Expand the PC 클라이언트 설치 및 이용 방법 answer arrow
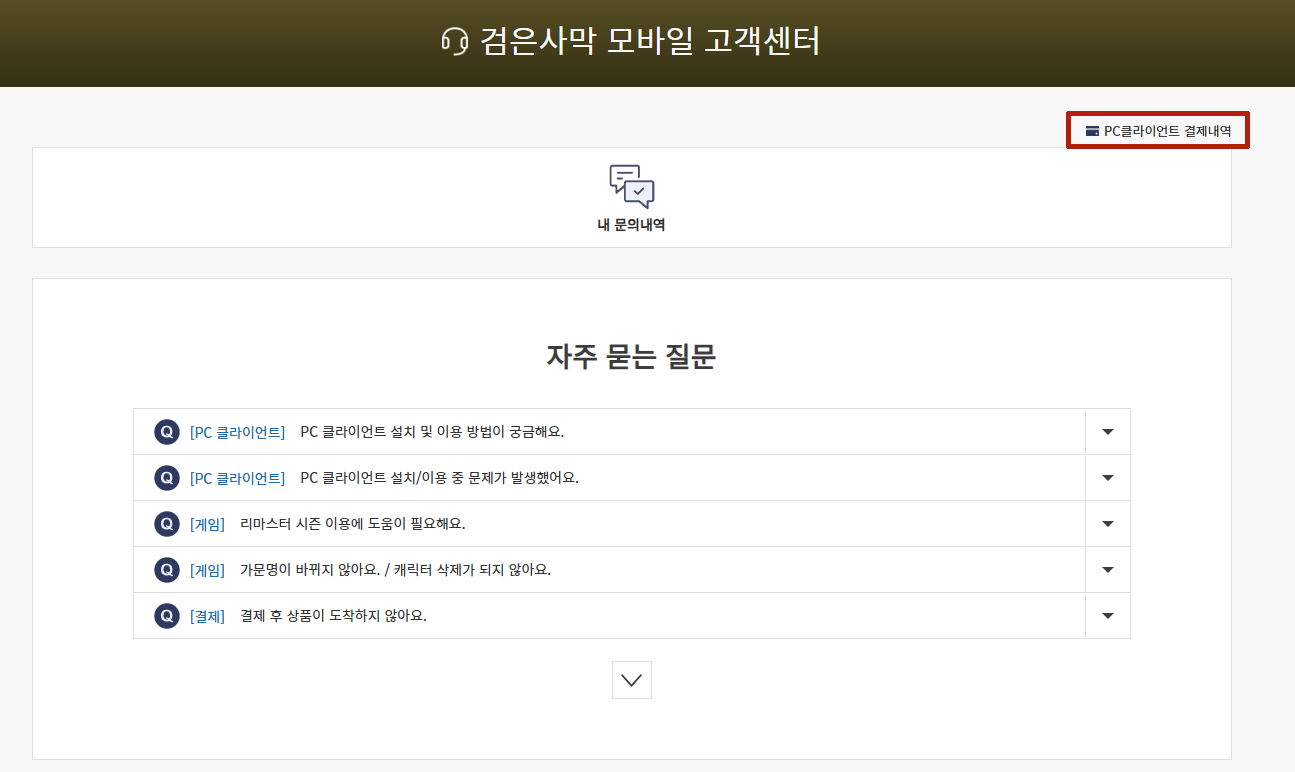This screenshot has height=772, width=1295. [x=1107, y=432]
